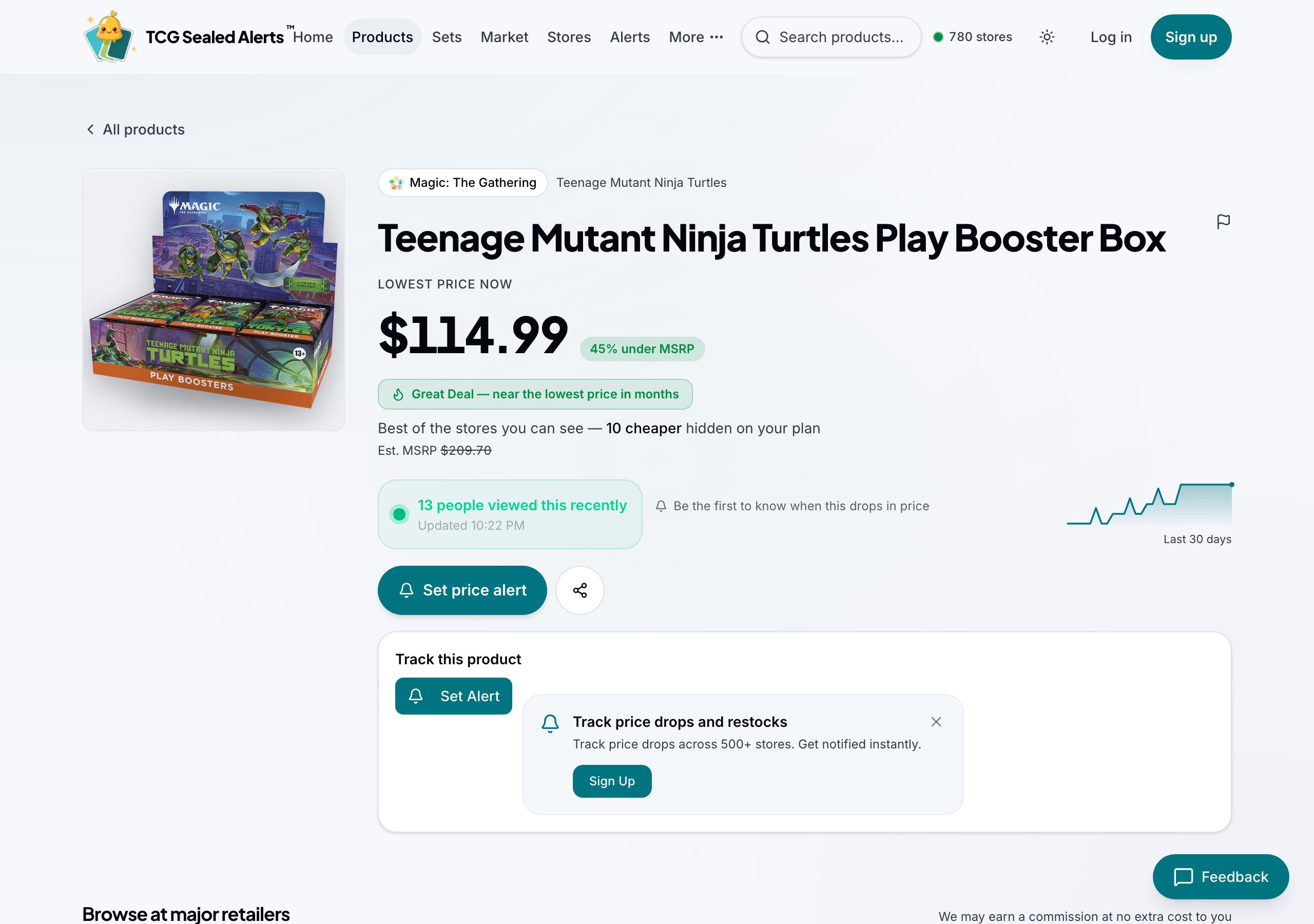Viewport: 1314px width, 924px height.
Task: Open the Products nav tab
Action: (x=382, y=37)
